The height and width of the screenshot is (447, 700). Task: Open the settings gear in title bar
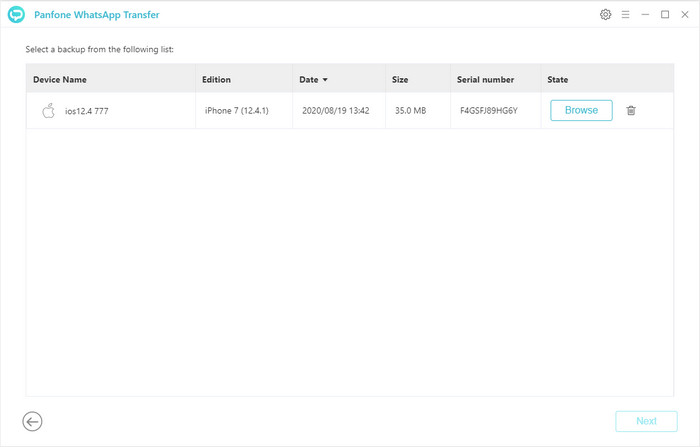[605, 14]
